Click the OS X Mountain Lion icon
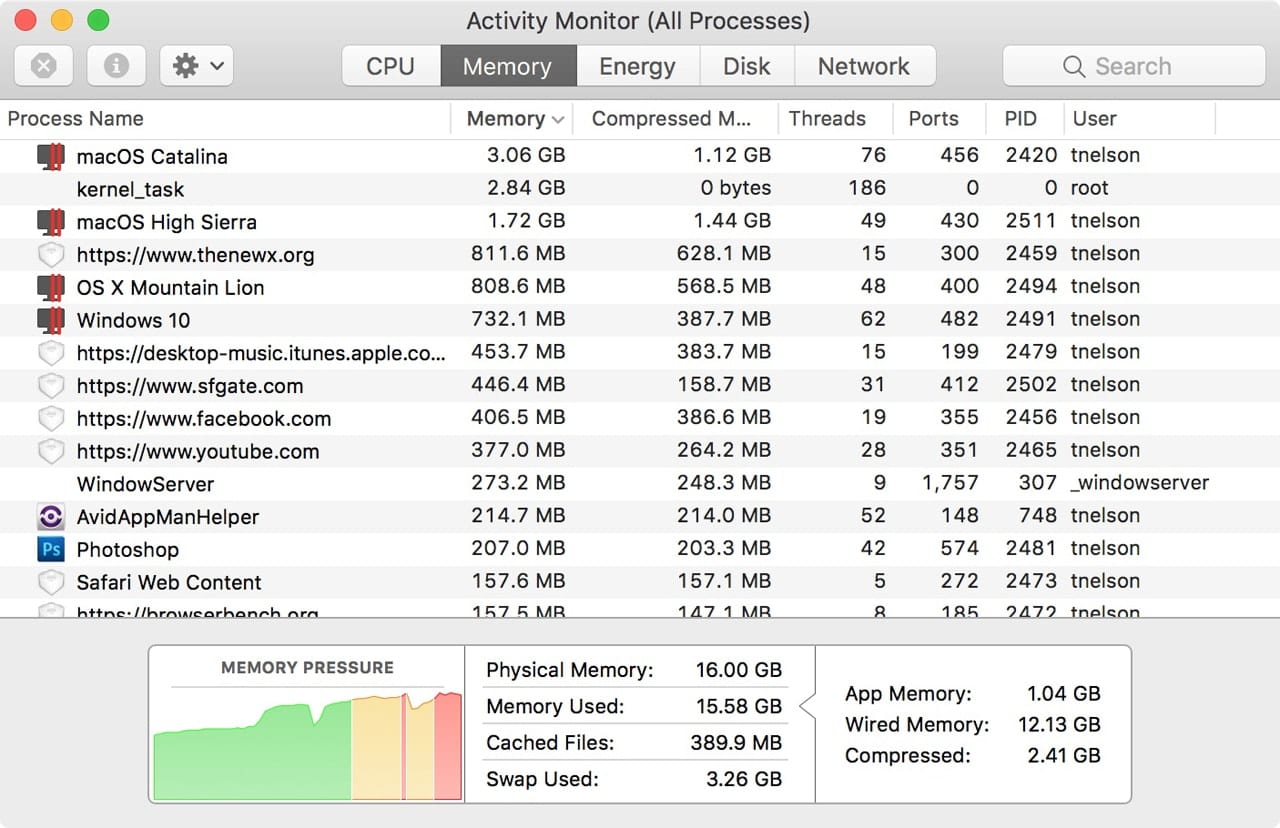 pyautogui.click(x=53, y=287)
